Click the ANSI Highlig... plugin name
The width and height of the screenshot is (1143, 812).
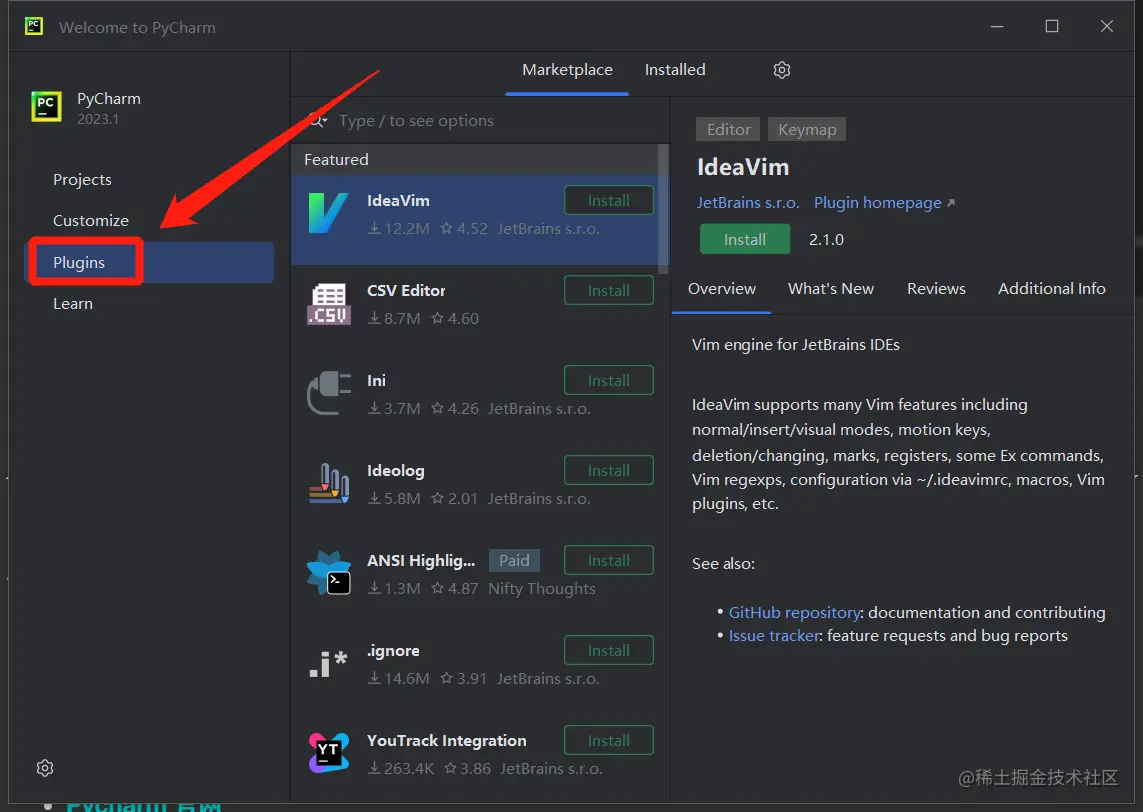point(421,561)
